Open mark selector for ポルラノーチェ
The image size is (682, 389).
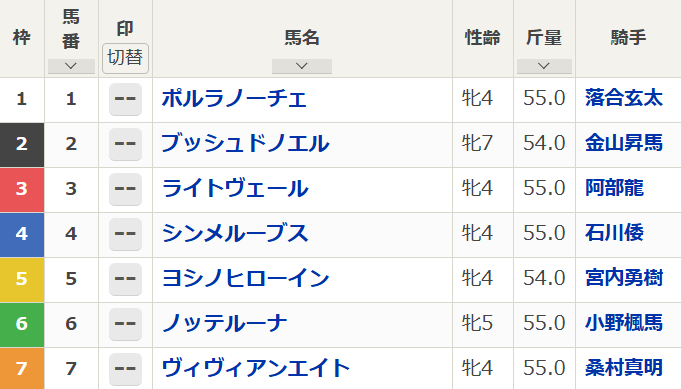click(125, 99)
